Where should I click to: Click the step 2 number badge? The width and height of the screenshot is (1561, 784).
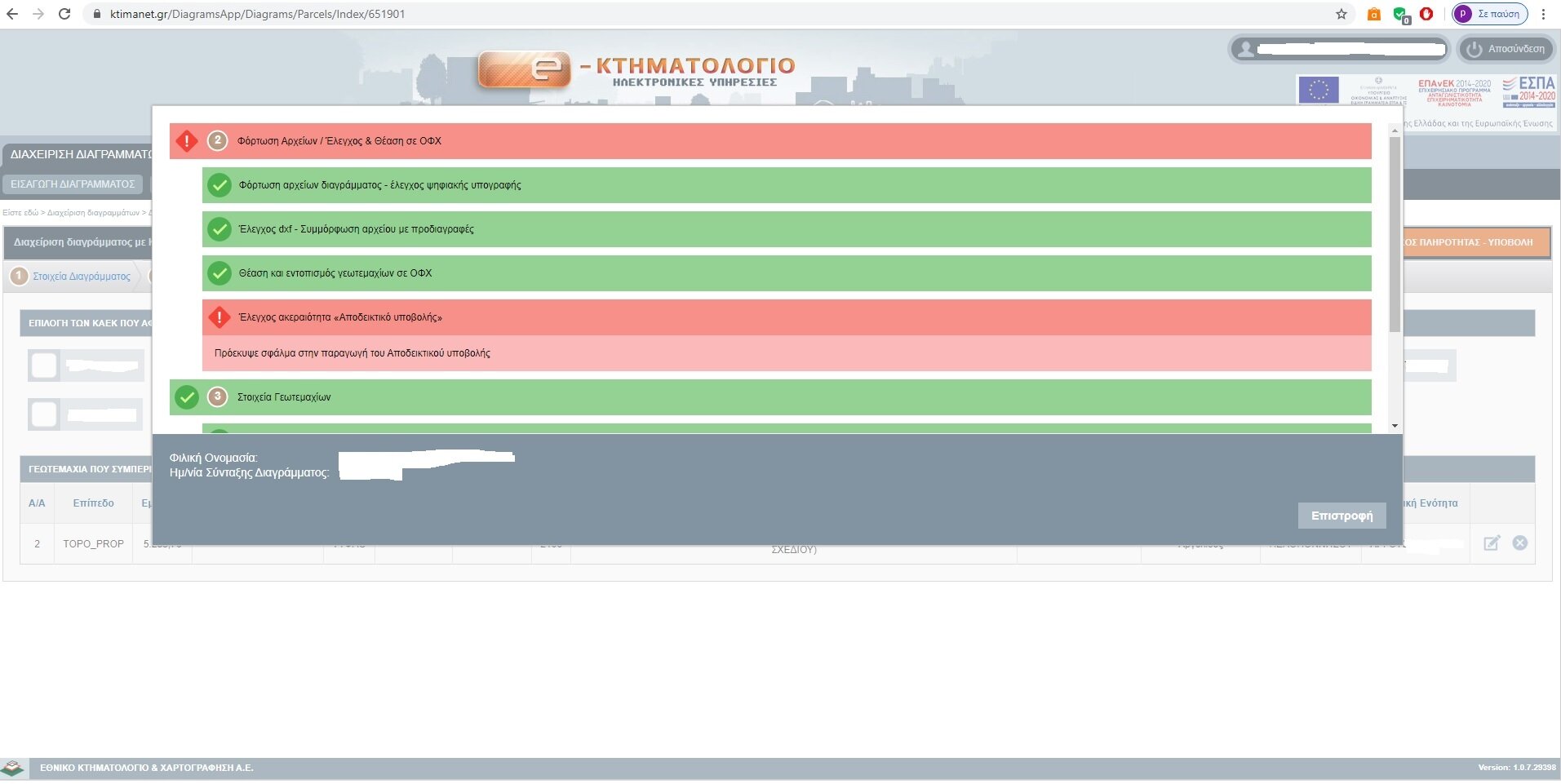click(217, 140)
